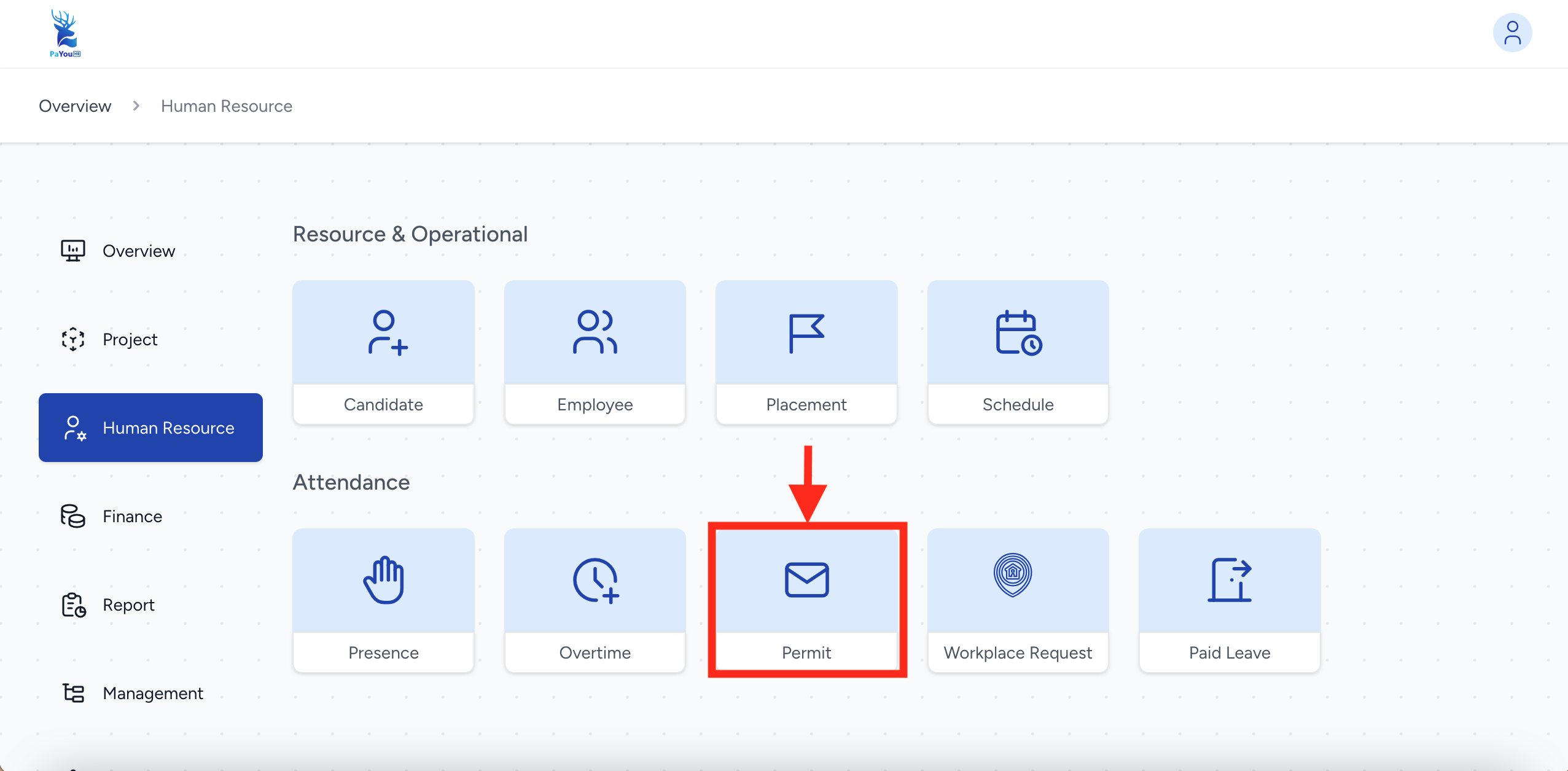Go to Overview in the sidebar
The width and height of the screenshot is (1568, 771).
(138, 251)
